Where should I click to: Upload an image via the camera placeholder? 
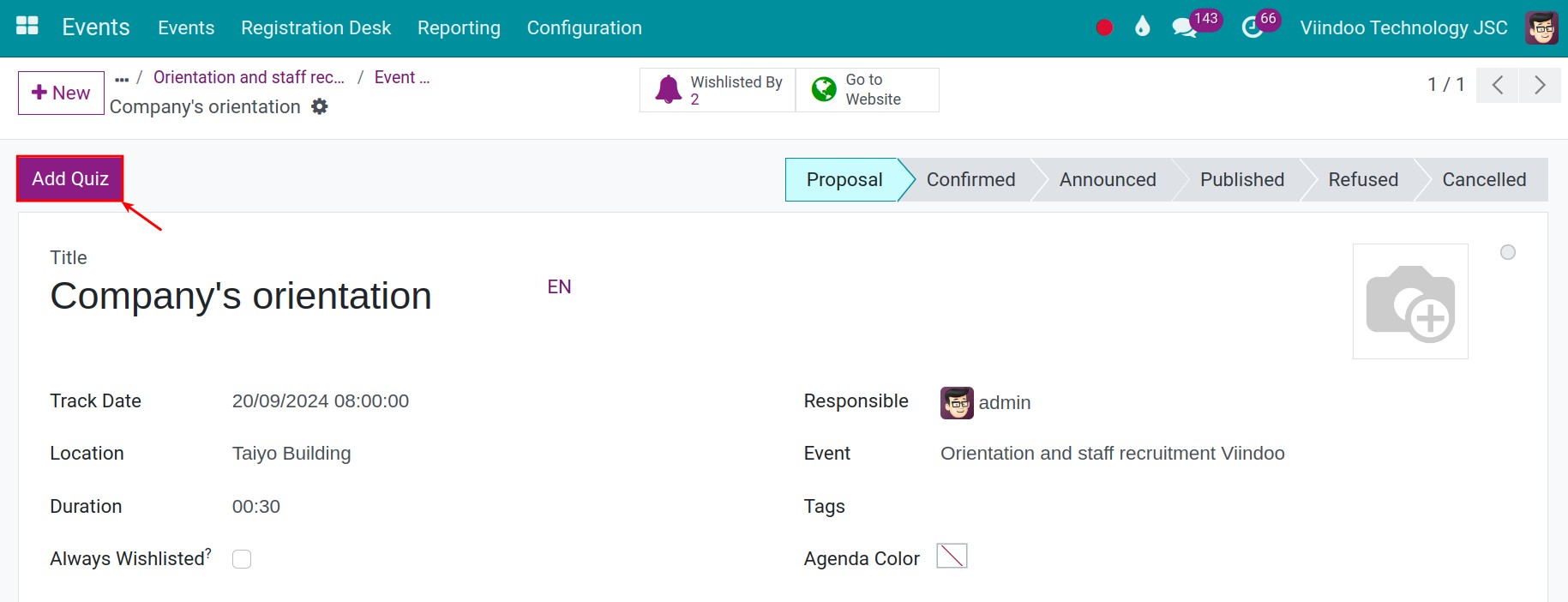[1410, 301]
